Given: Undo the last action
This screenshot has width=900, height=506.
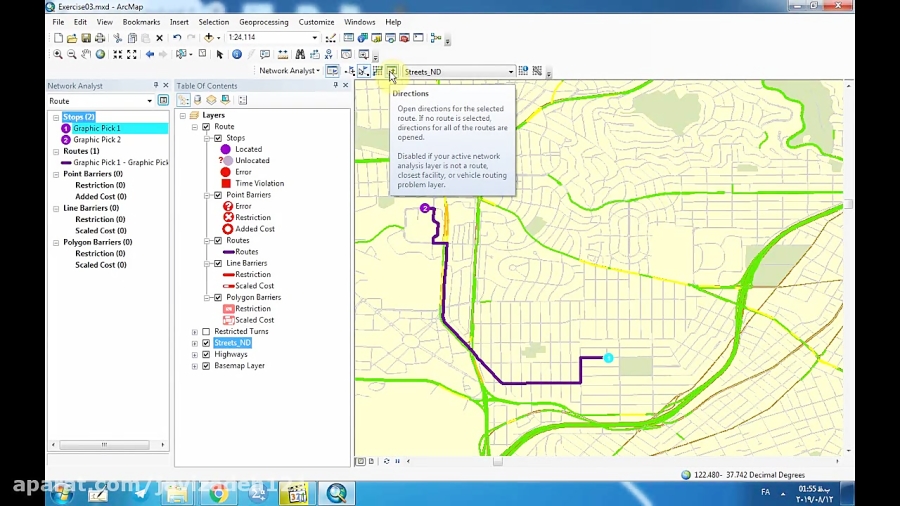Looking at the screenshot, I should [177, 38].
